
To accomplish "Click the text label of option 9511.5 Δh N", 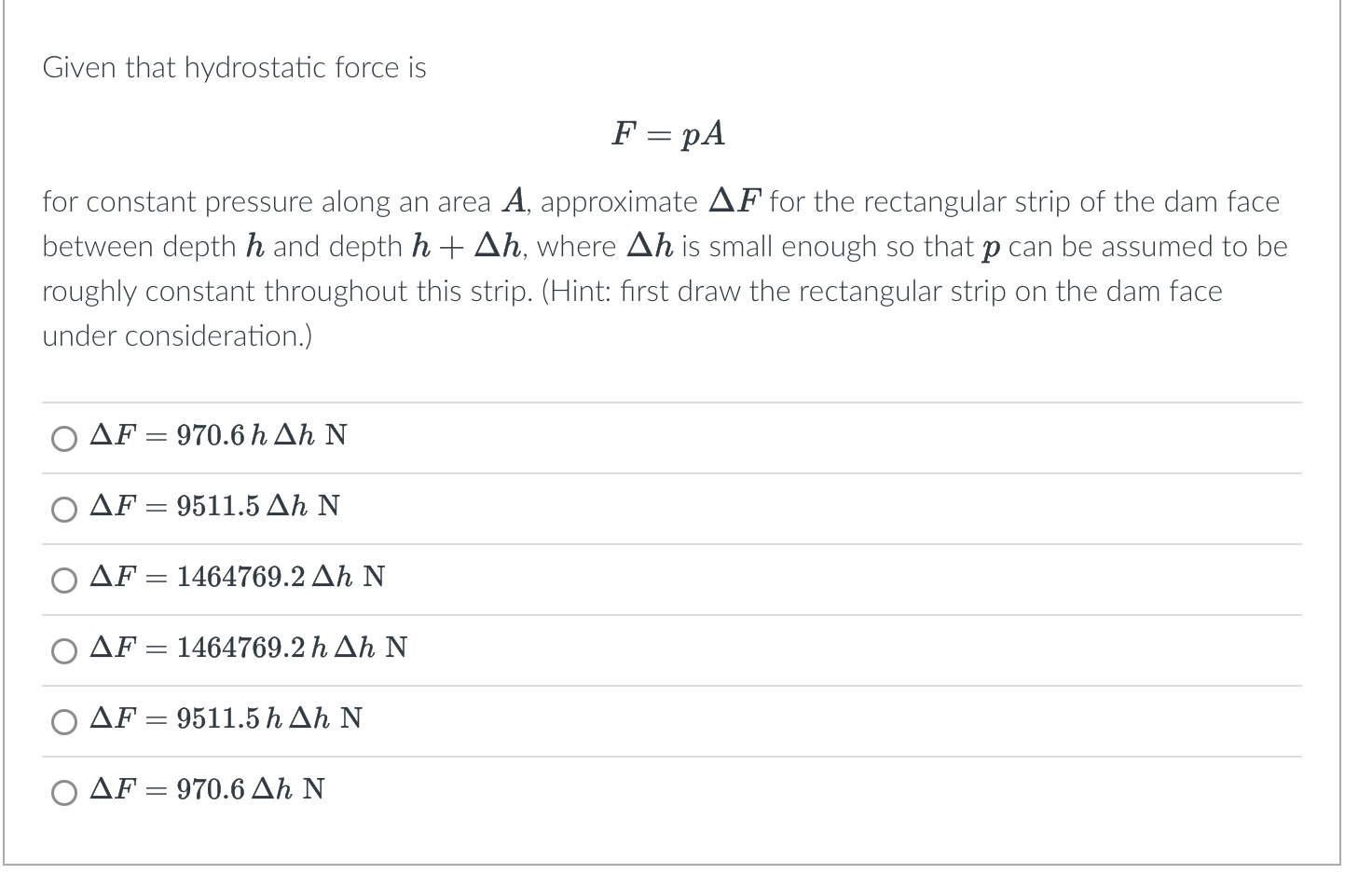I will point(213,506).
